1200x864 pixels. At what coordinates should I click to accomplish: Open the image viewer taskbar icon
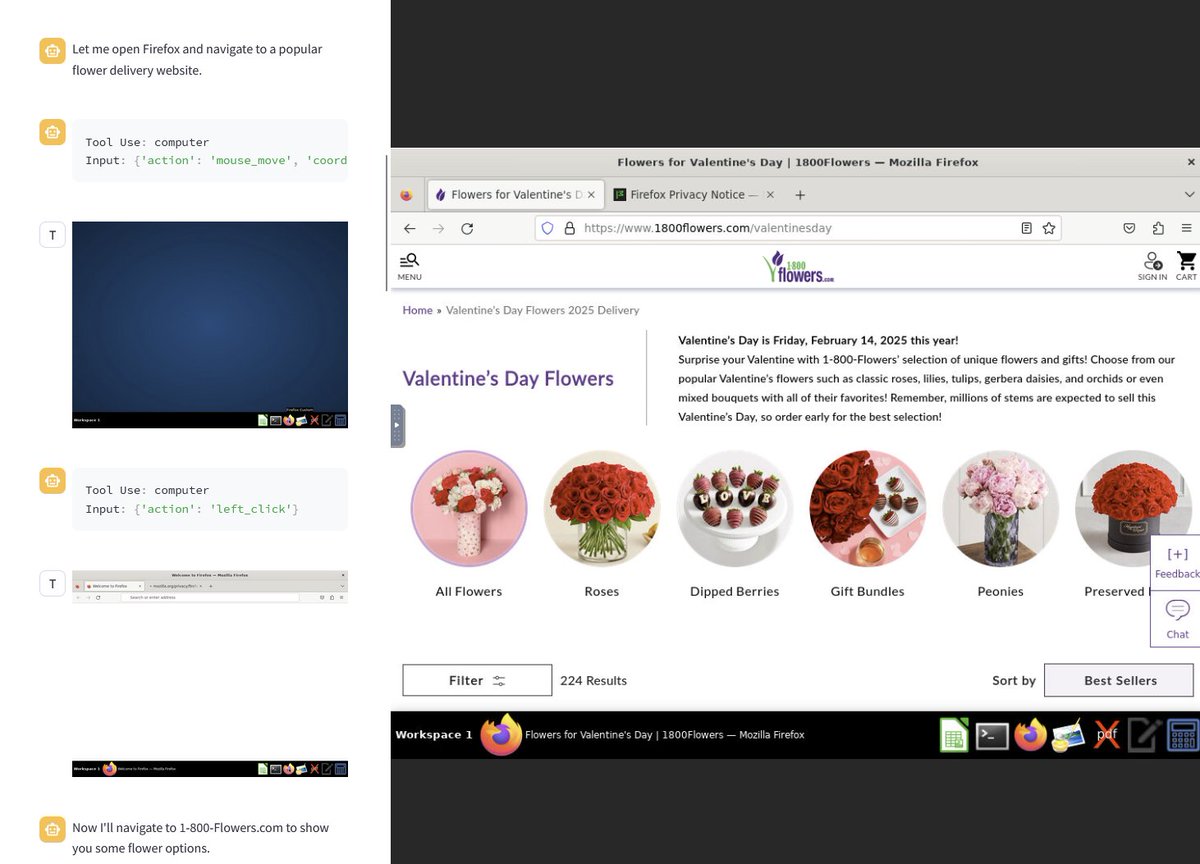point(1068,735)
